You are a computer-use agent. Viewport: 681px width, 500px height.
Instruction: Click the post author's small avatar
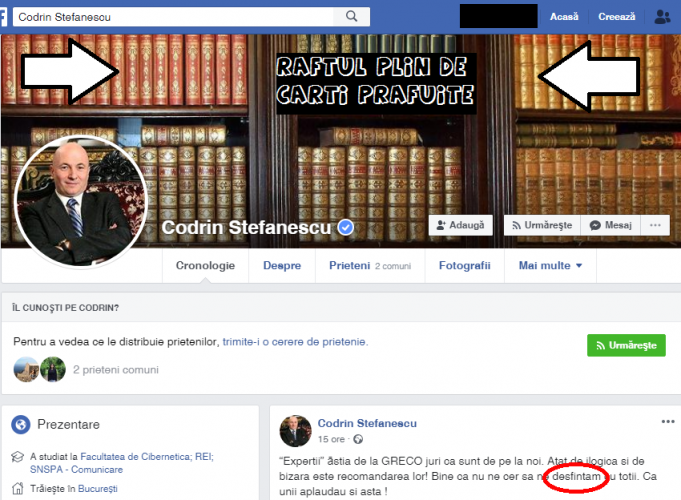295,431
